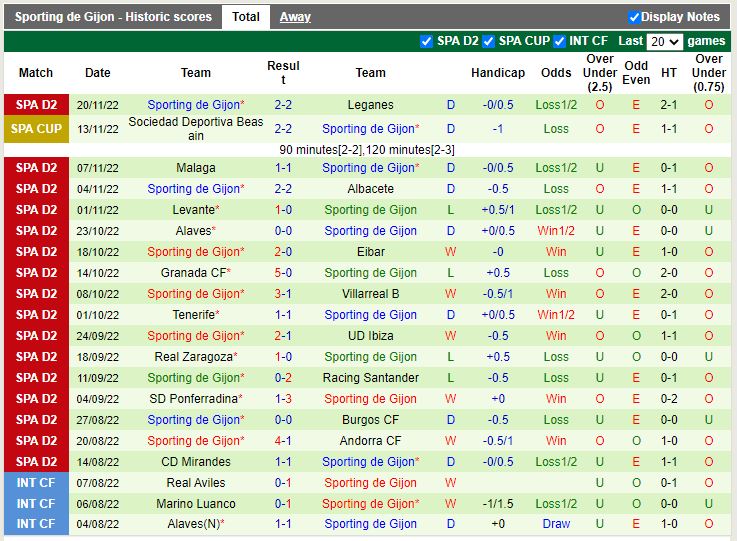
Task: Click the HT column header
Action: [x=669, y=73]
